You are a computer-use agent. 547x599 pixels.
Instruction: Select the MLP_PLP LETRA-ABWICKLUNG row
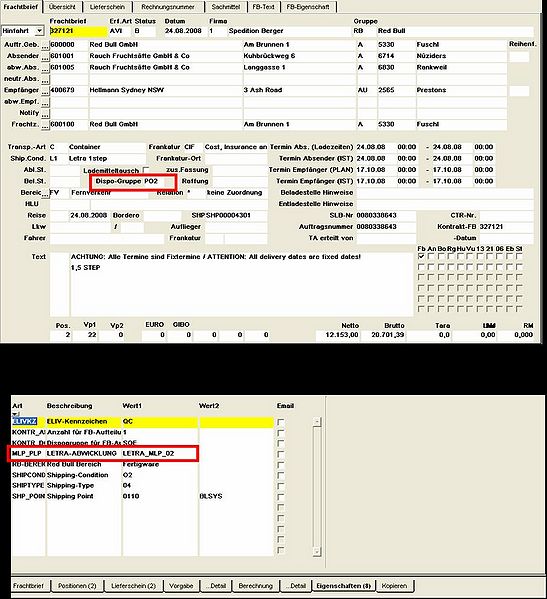(x=104, y=453)
